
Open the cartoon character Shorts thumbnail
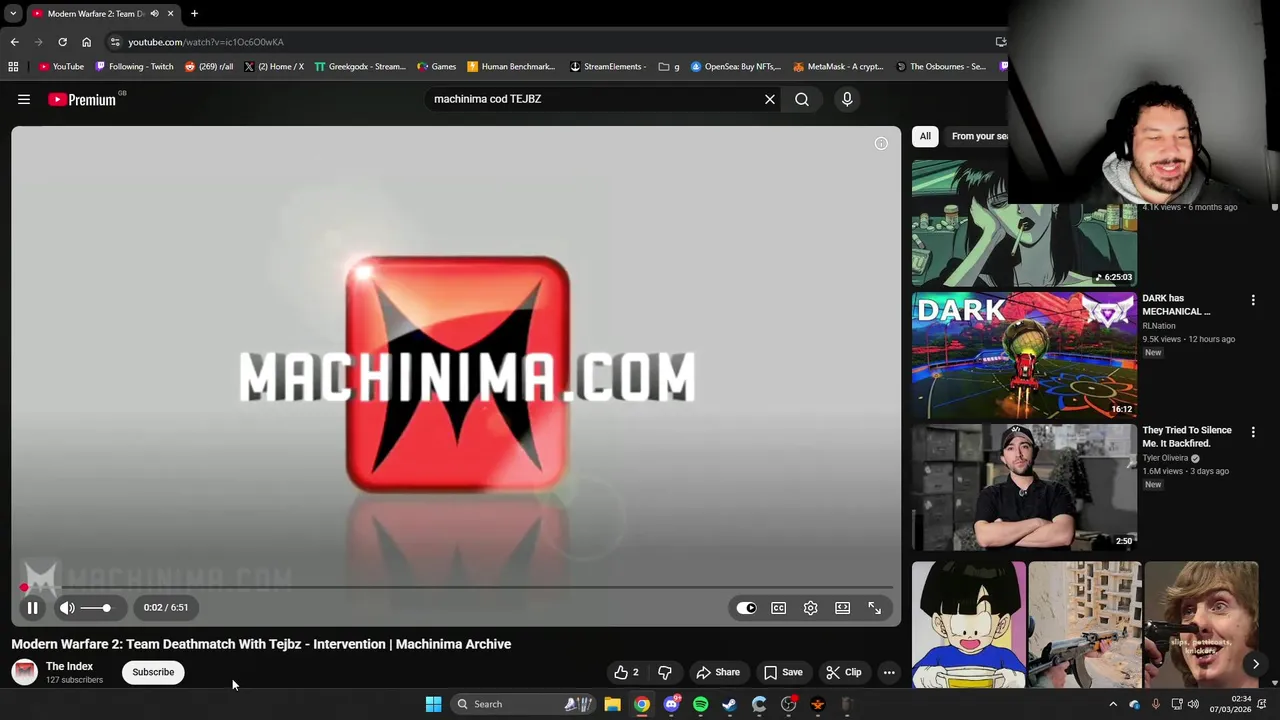point(968,625)
